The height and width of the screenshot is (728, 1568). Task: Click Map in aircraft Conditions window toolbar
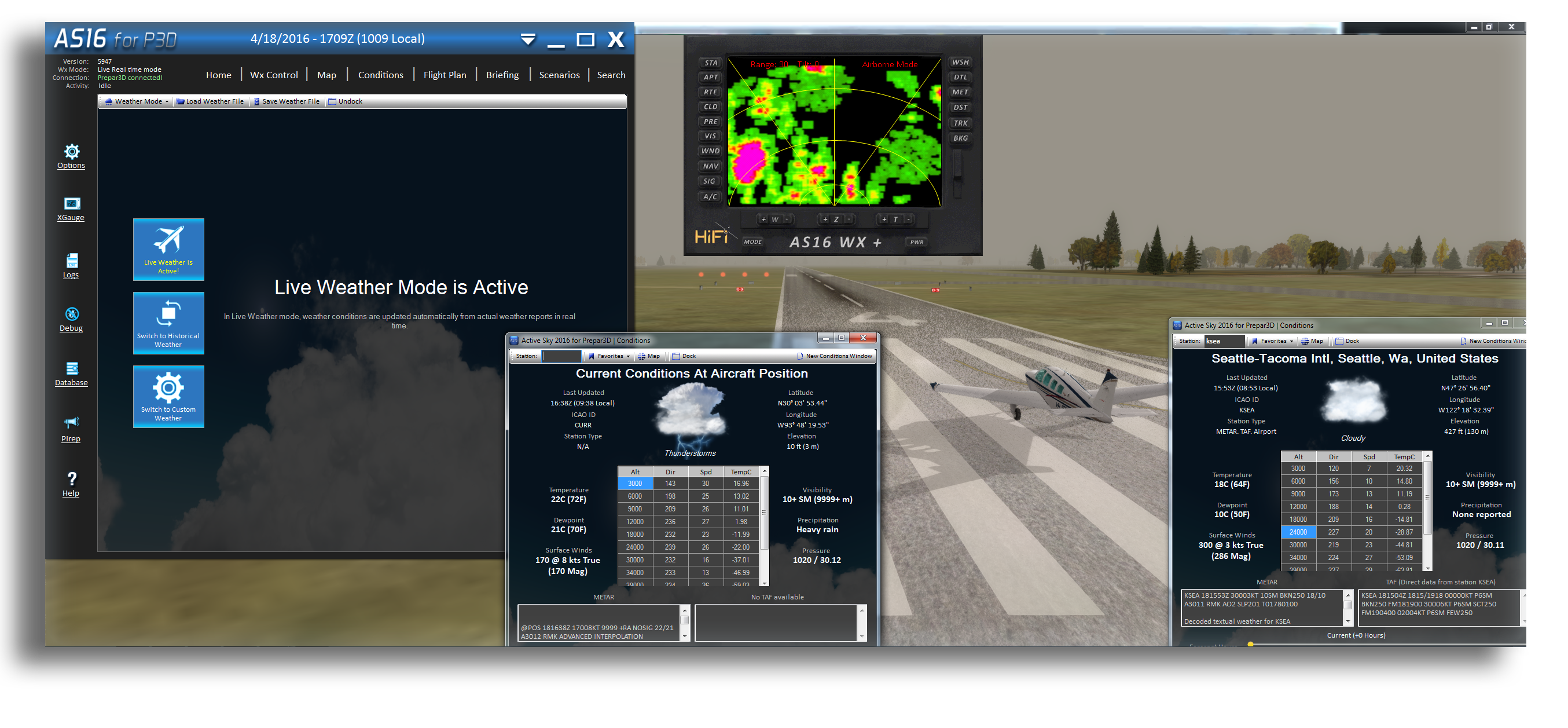648,356
